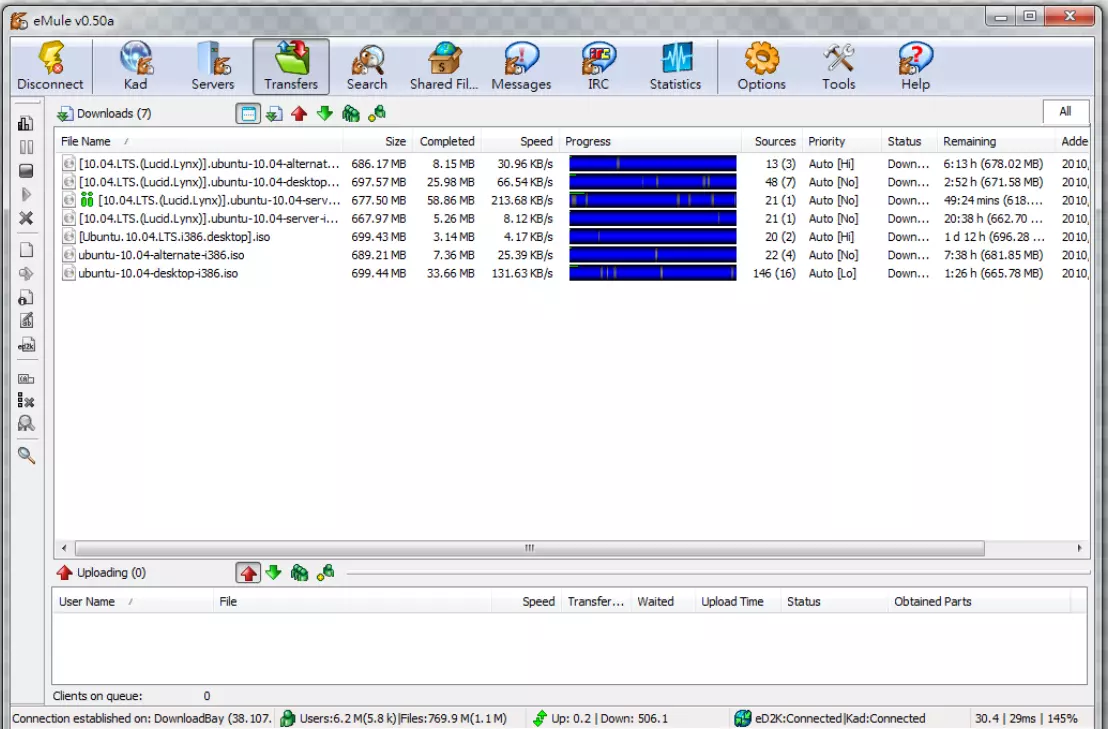
Task: Select Known Clients icon in lower pane toolbar
Action: 325,573
